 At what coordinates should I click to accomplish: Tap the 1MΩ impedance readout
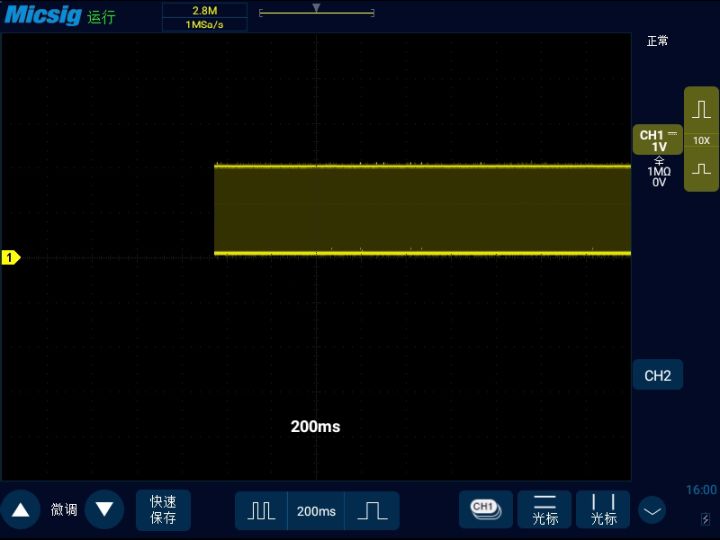point(659,172)
